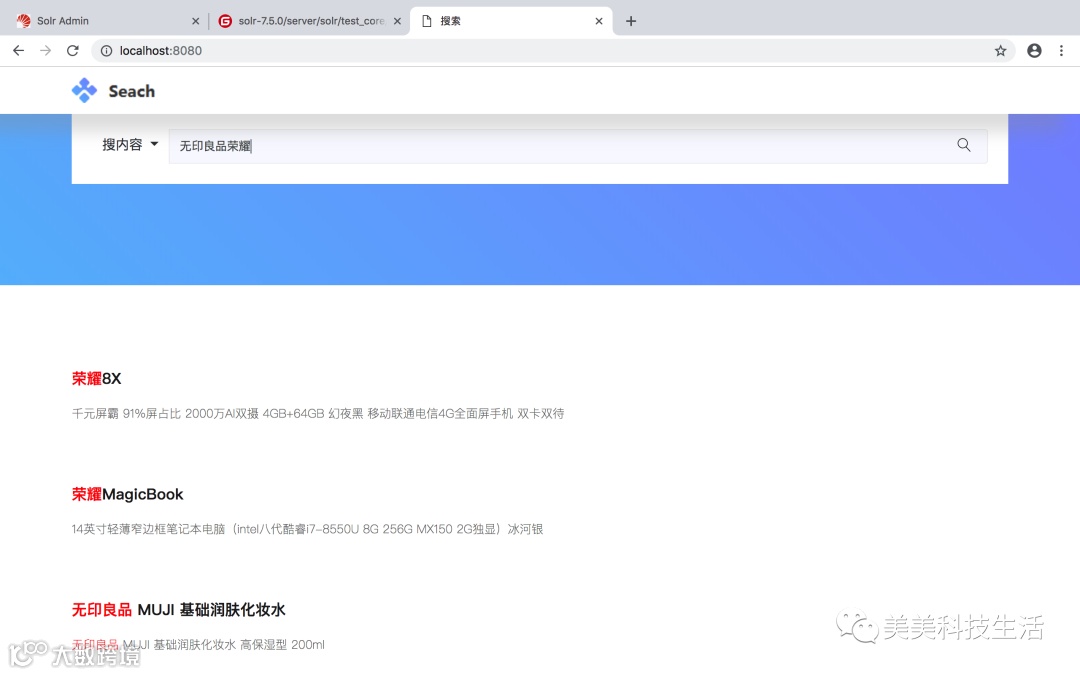The image size is (1080, 675).
Task: Close the 搜索 tab
Action: [x=599, y=21]
